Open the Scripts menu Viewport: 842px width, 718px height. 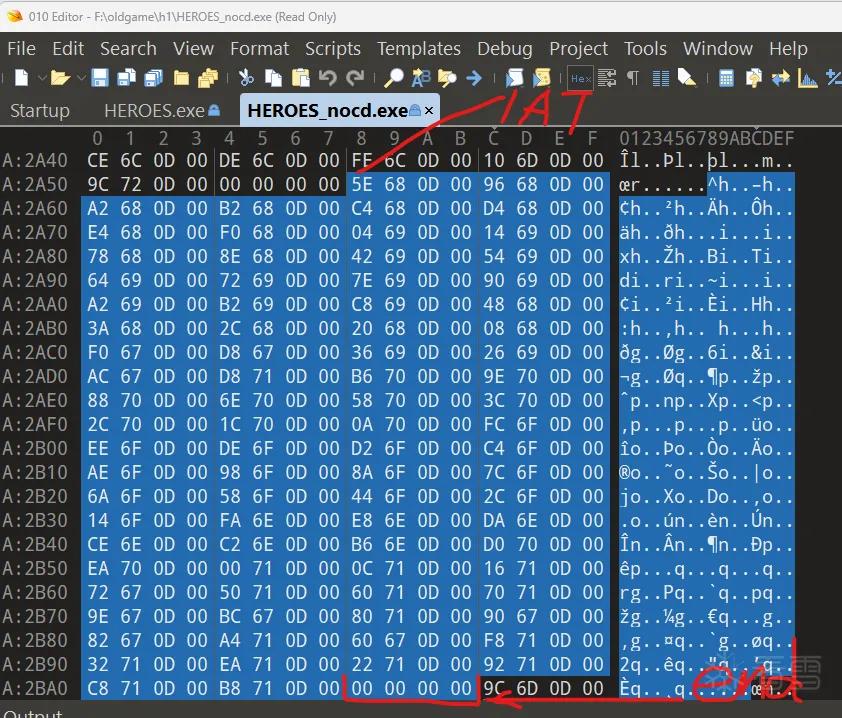(x=333, y=49)
